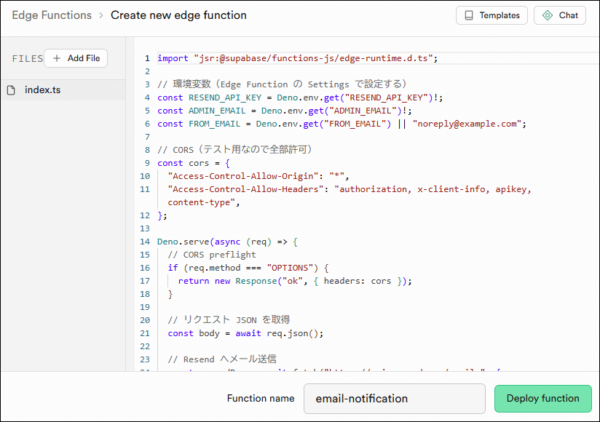This screenshot has width=600, height=422.
Task: Click line number 1 in the gutter
Action: tap(148, 59)
